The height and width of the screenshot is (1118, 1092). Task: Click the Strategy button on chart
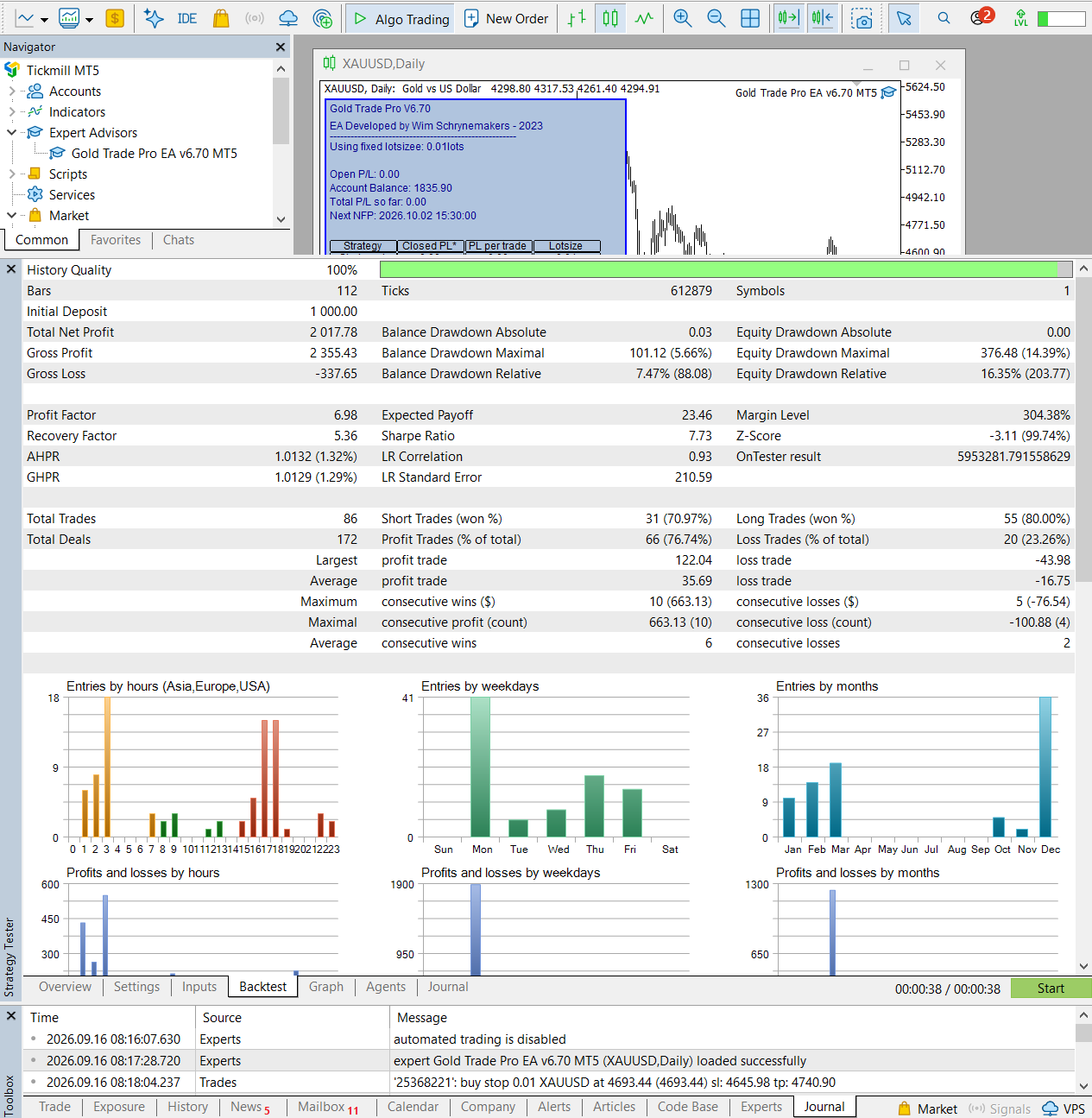coord(363,246)
